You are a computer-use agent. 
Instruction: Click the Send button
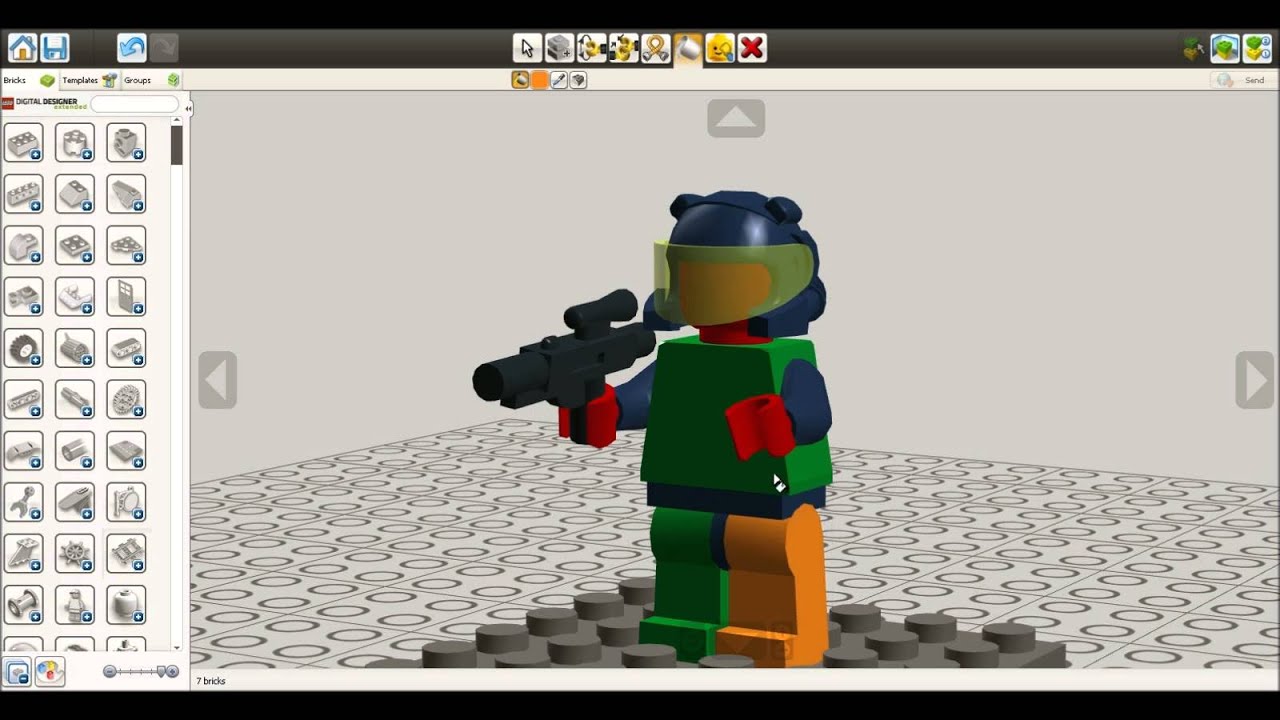tap(1241, 80)
